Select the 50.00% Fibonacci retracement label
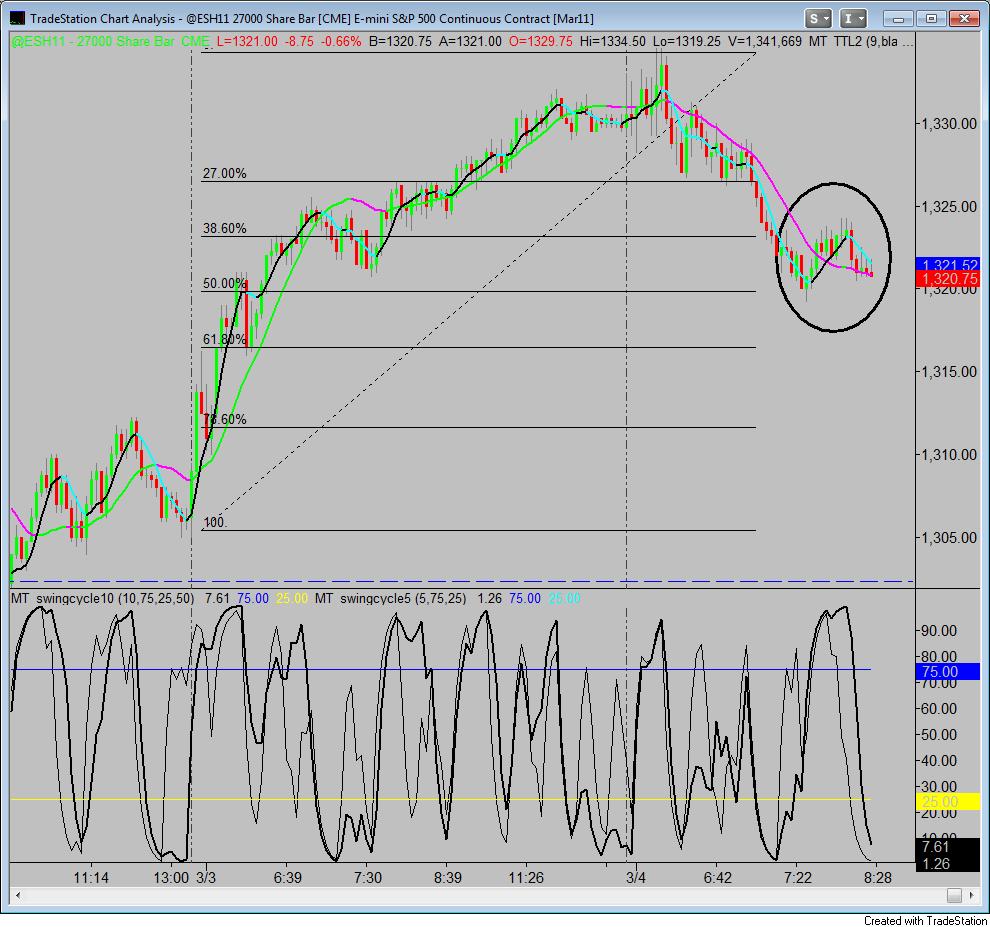 [x=224, y=284]
